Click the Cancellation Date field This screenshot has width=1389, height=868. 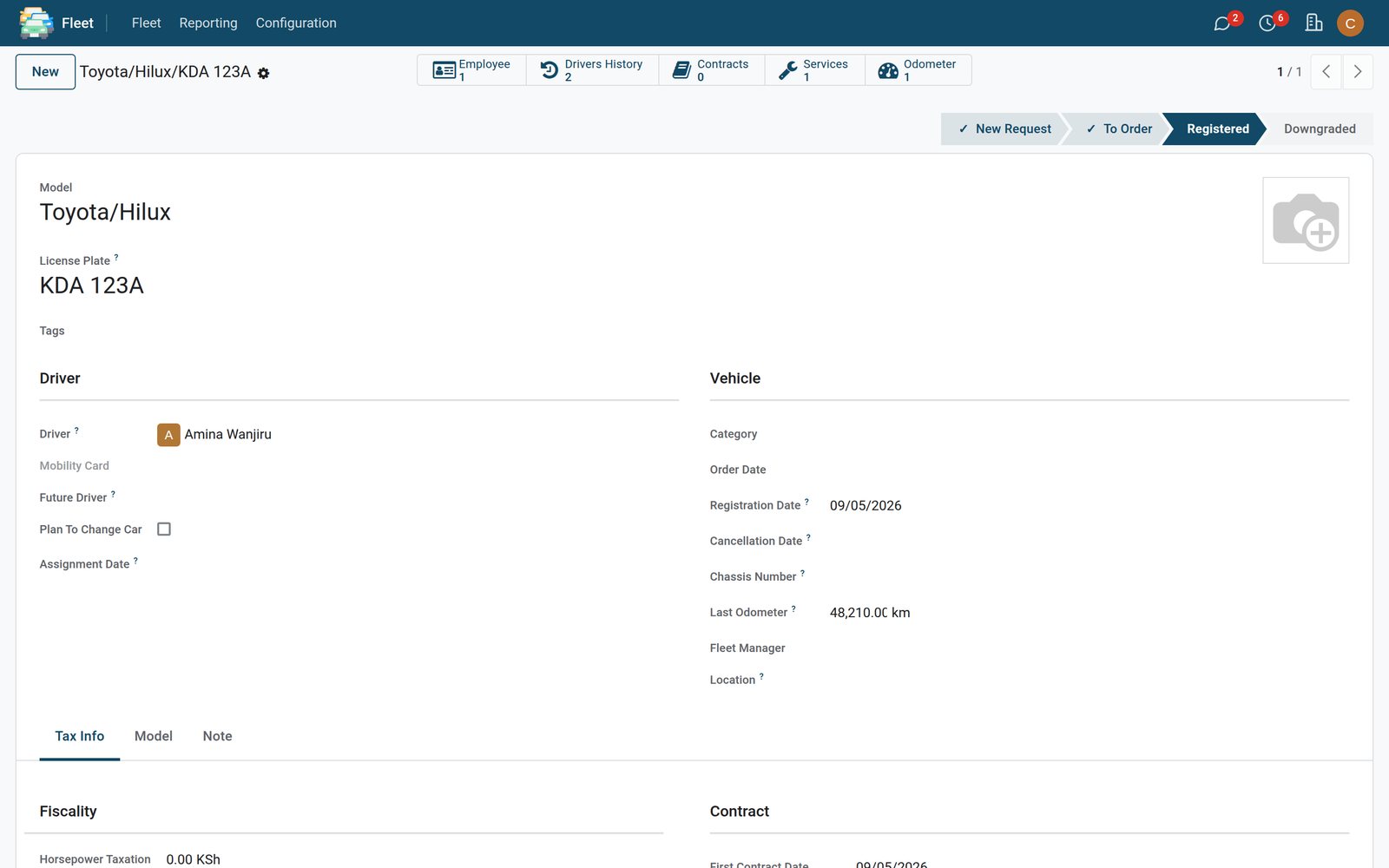pyautogui.click(x=1089, y=541)
